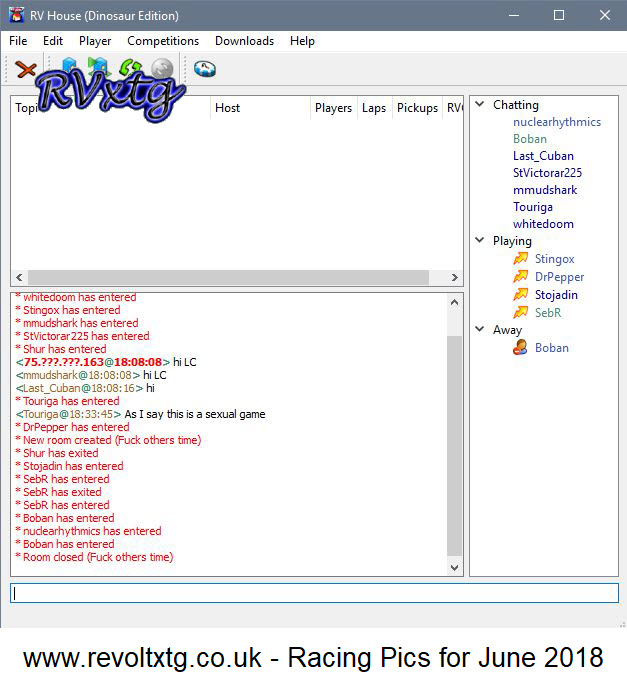Click the cube icon with green arrow
This screenshot has width=627, height=686.
click(99, 66)
